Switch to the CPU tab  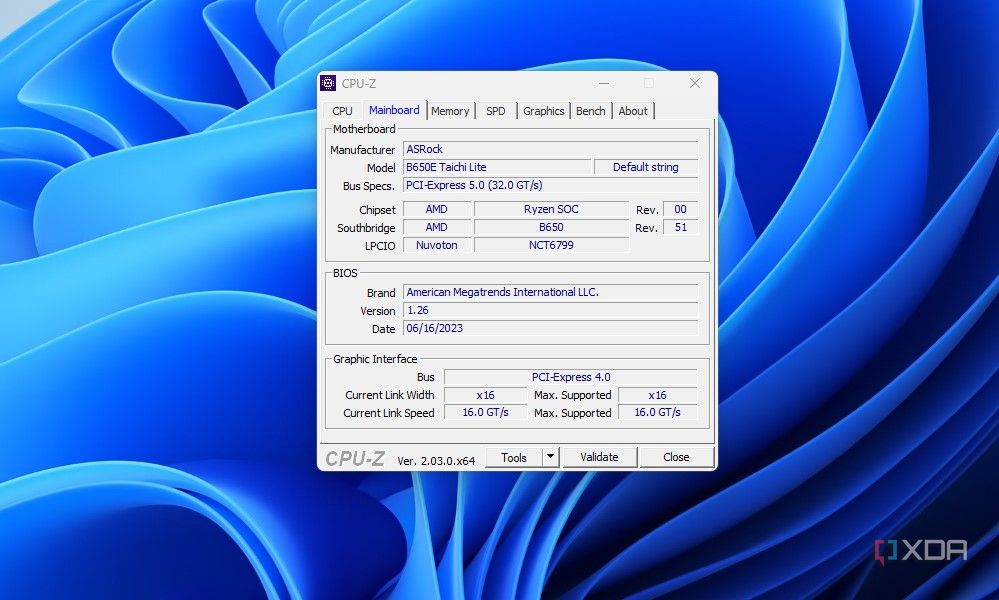pos(342,111)
